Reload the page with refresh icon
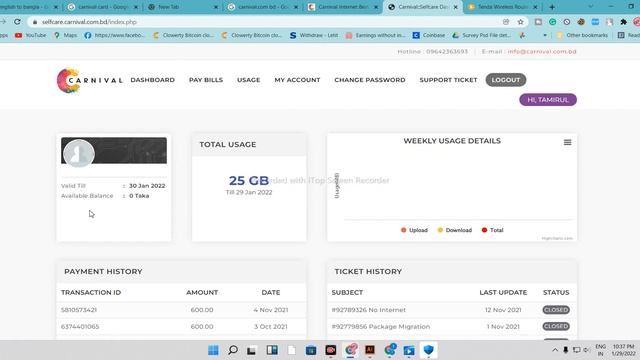The width and height of the screenshot is (640, 360). click(x=17, y=22)
